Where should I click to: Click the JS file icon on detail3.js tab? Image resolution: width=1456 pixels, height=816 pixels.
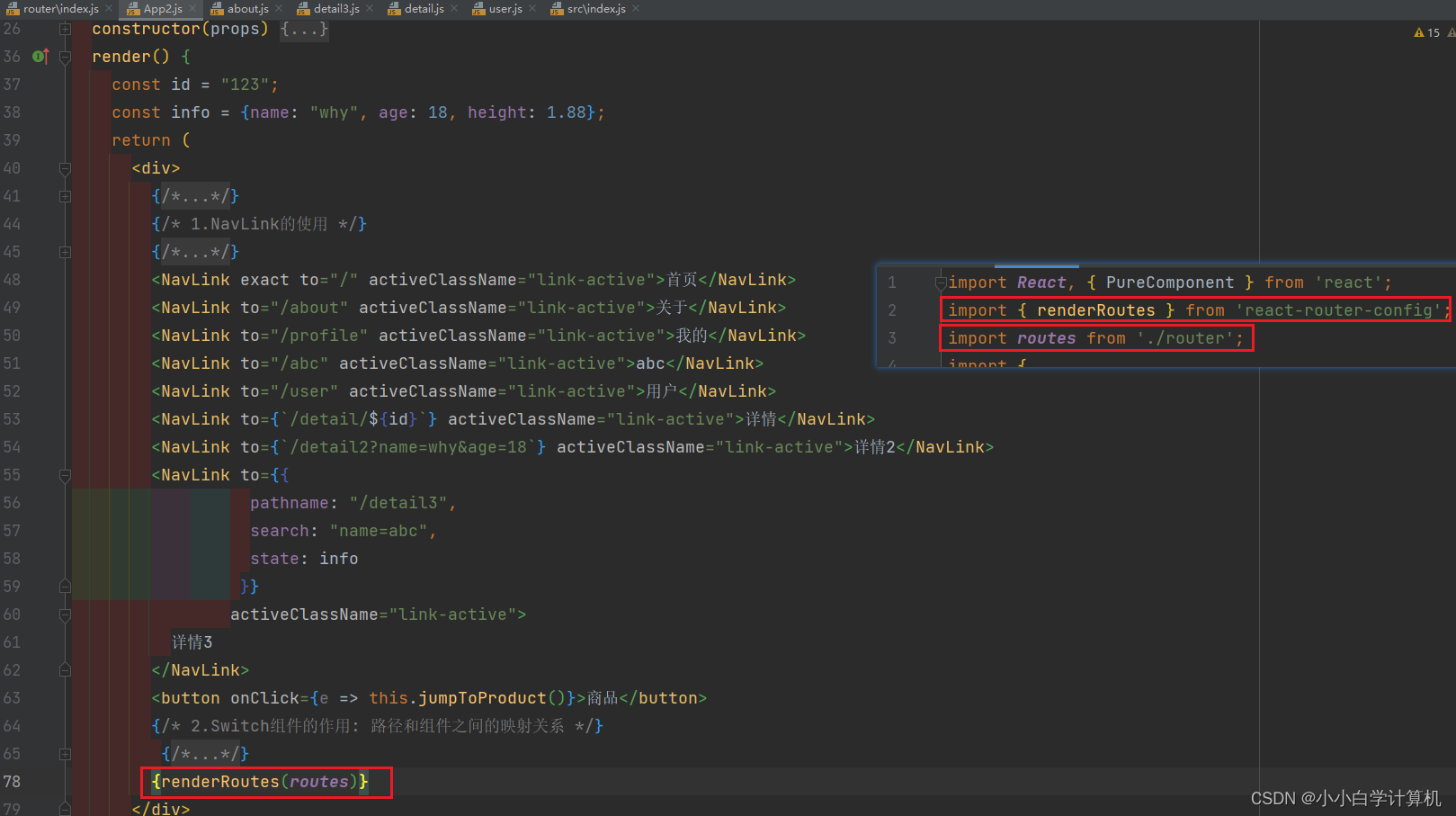coord(303,9)
